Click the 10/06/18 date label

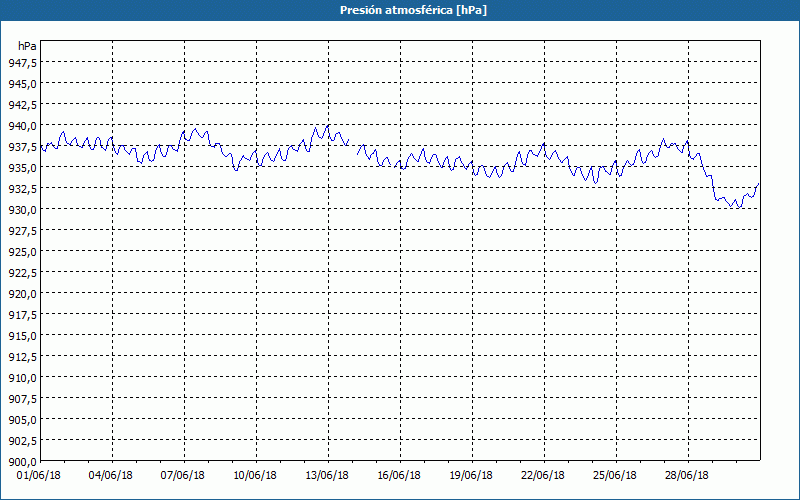click(255, 476)
